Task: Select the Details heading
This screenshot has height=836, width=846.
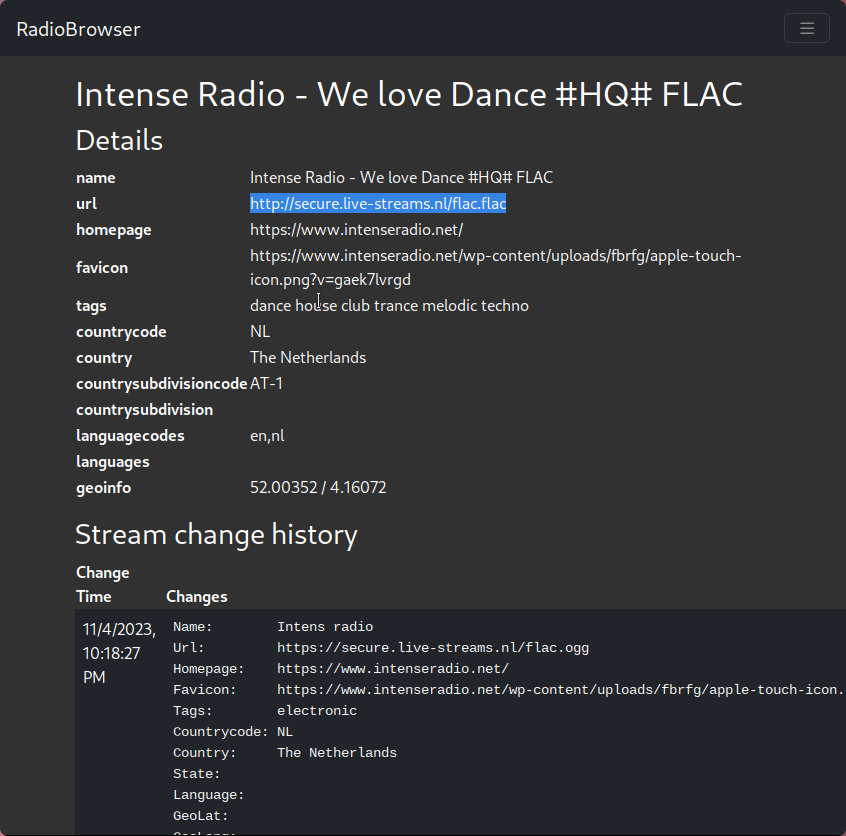Action: (x=119, y=140)
